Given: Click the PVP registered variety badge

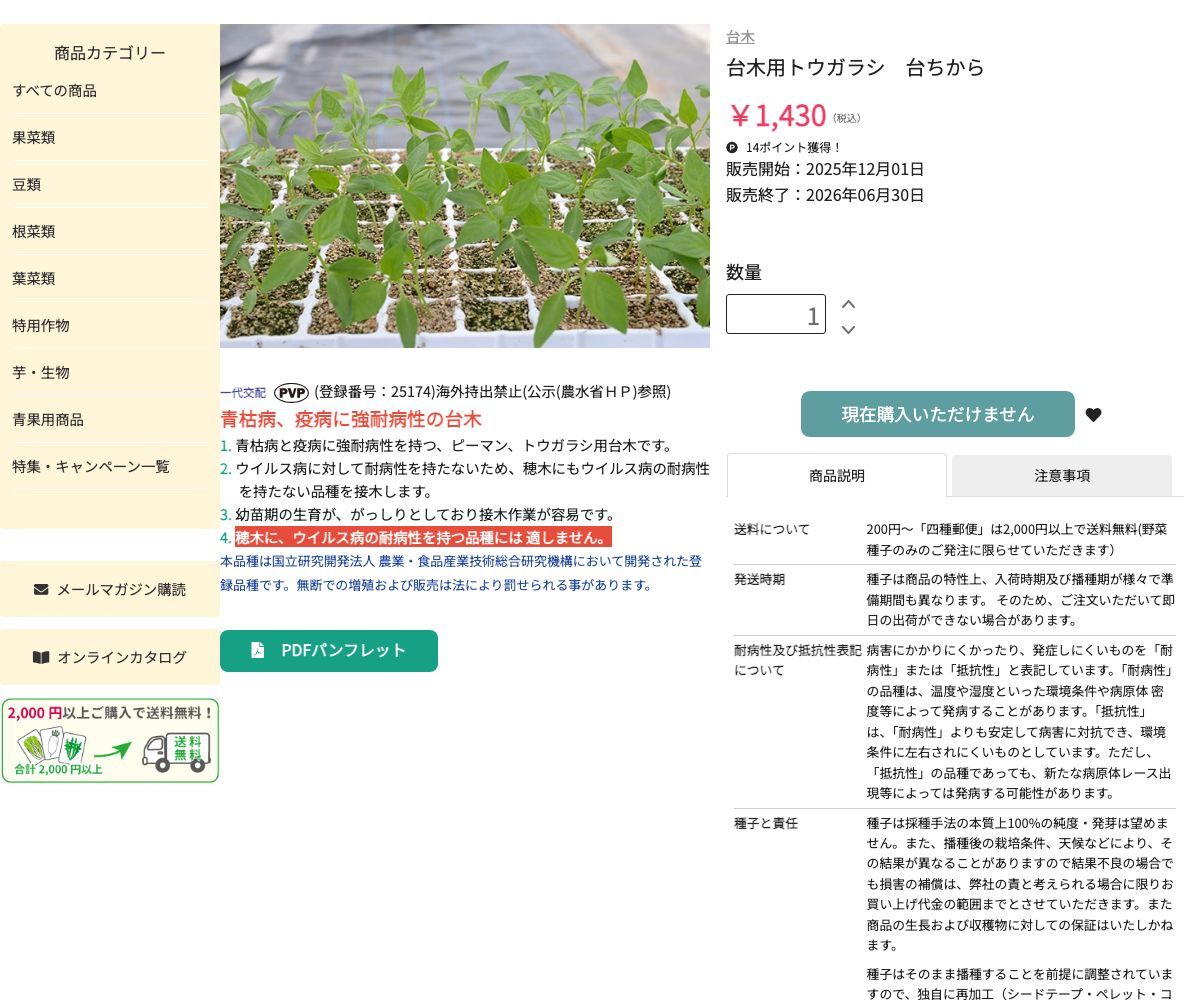Looking at the screenshot, I should click(x=290, y=392).
